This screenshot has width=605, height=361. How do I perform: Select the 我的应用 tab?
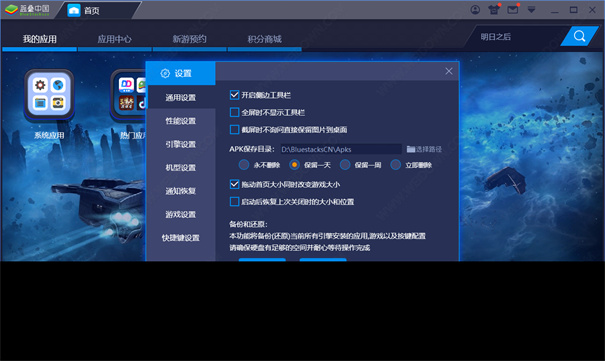[x=39, y=39]
